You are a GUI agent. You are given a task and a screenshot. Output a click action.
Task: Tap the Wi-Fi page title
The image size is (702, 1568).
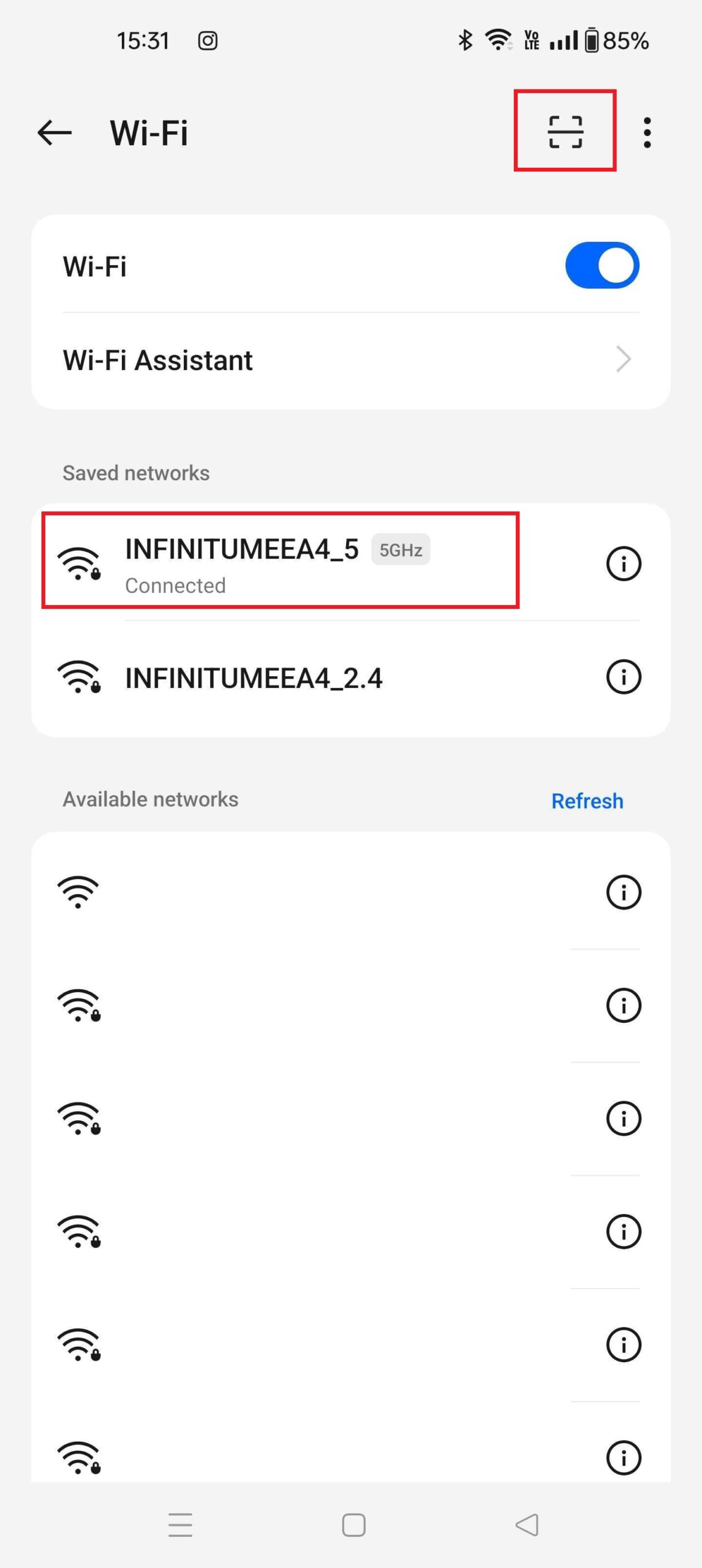click(149, 132)
